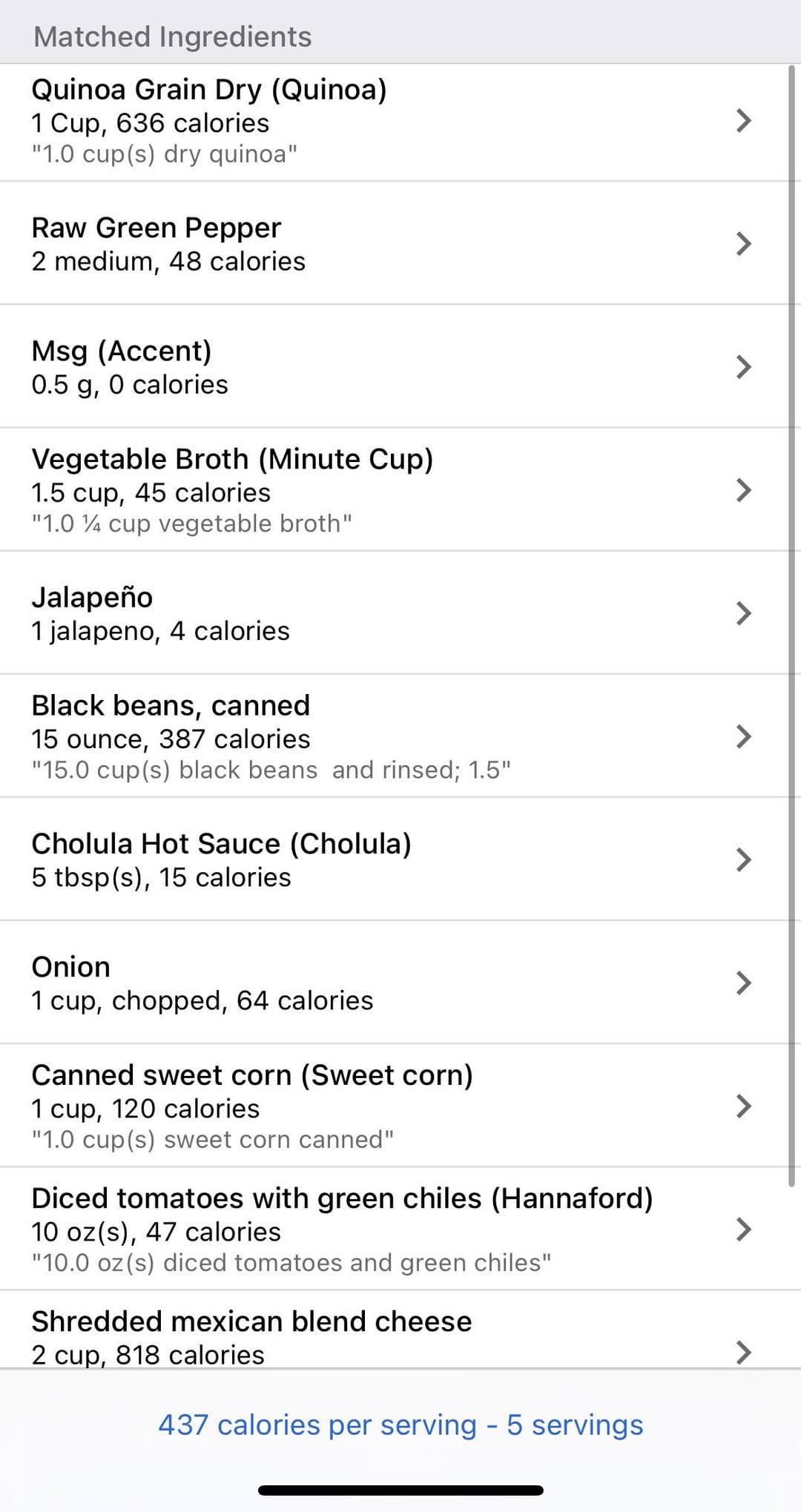Expand Canned sweet corn chevron

(743, 1106)
